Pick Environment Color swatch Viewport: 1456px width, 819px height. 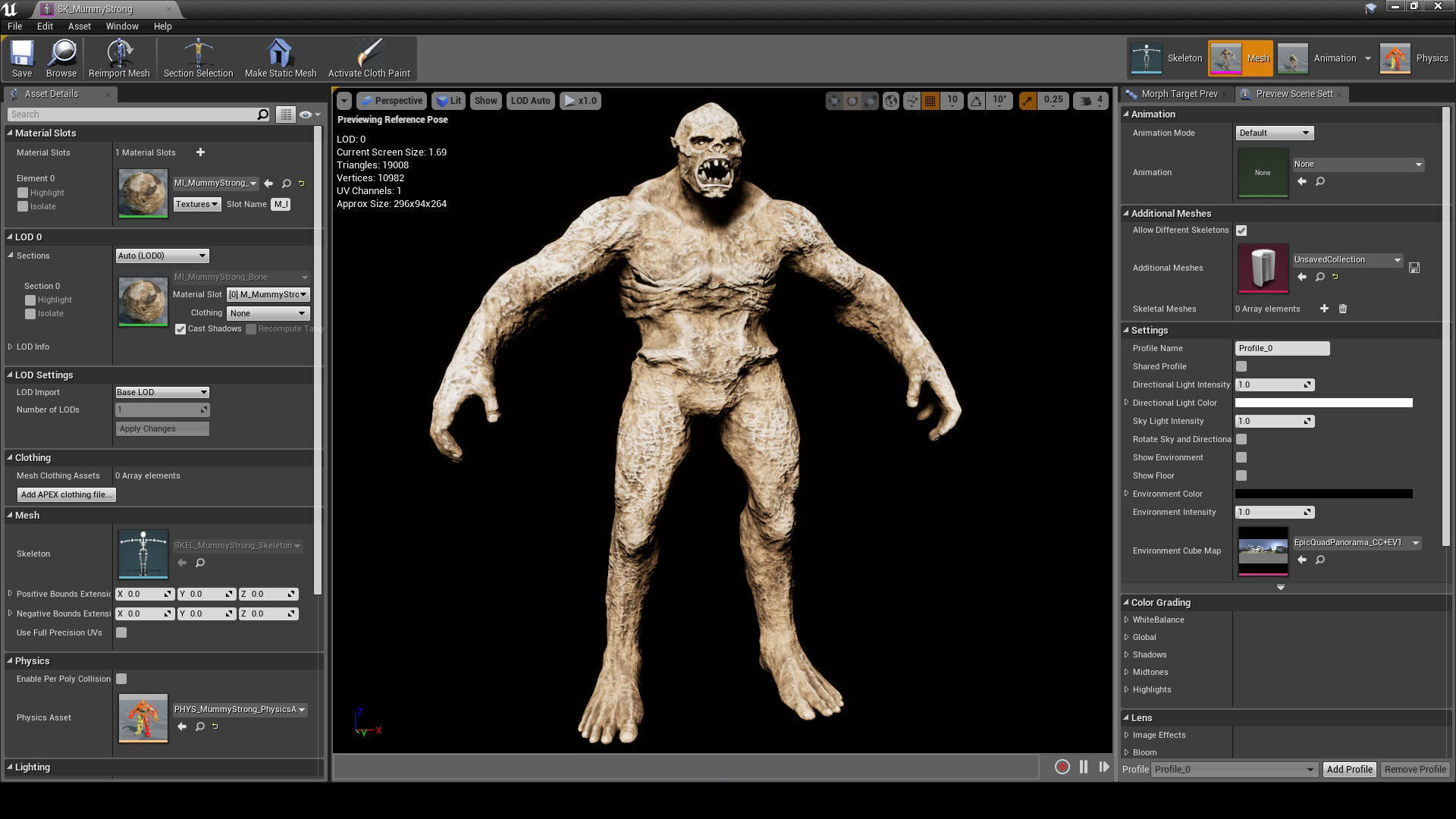click(1323, 494)
